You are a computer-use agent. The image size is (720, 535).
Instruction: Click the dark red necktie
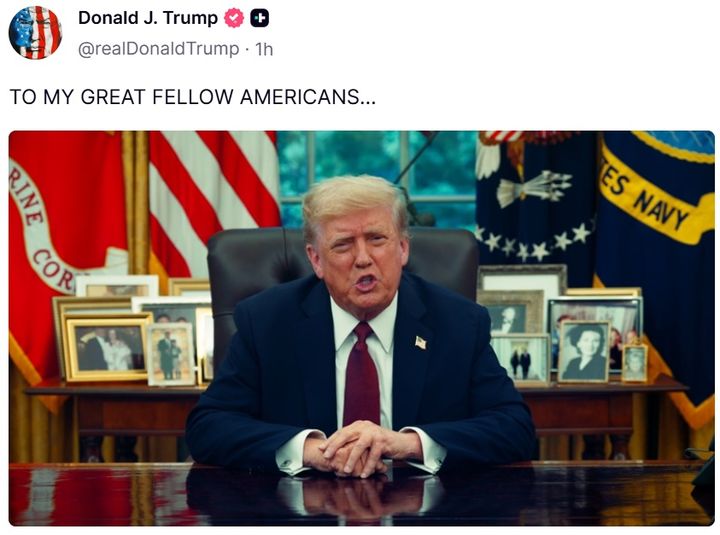(362, 374)
